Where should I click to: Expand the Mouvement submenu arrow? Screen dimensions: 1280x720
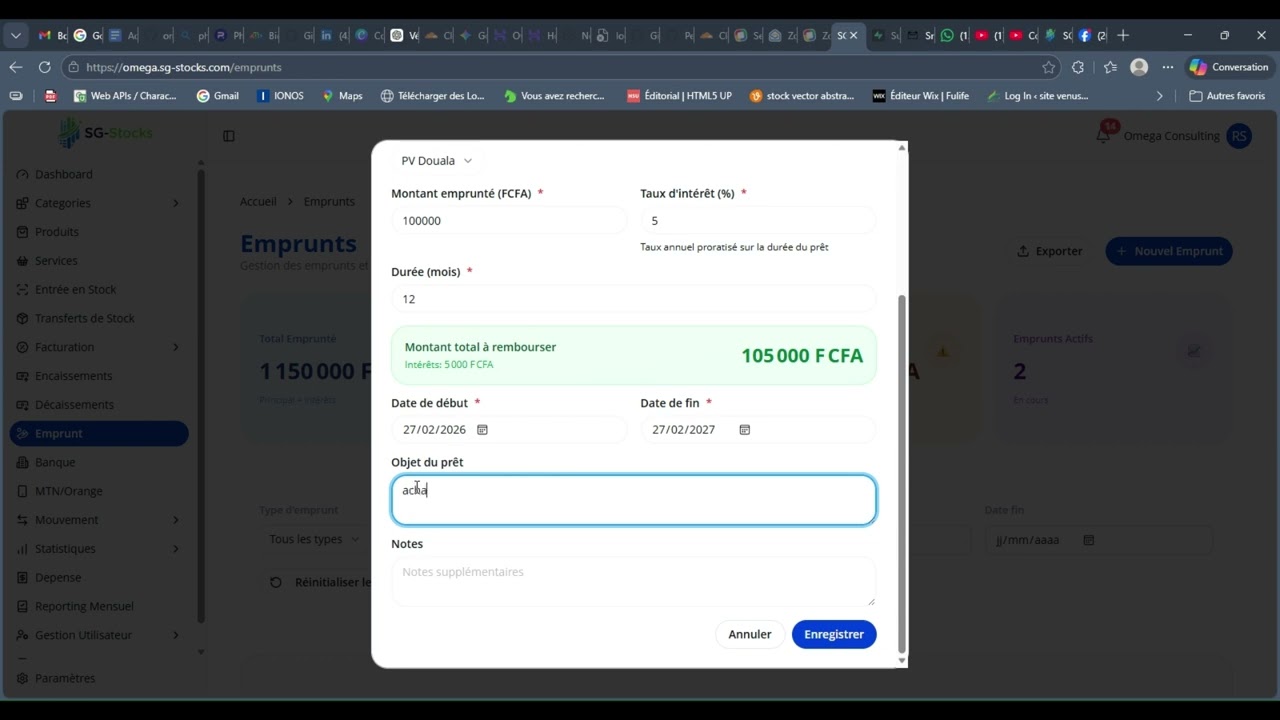point(176,520)
